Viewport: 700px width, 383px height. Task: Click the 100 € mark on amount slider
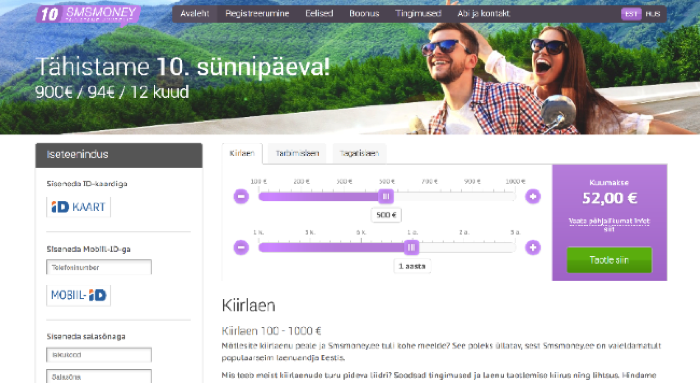(258, 181)
